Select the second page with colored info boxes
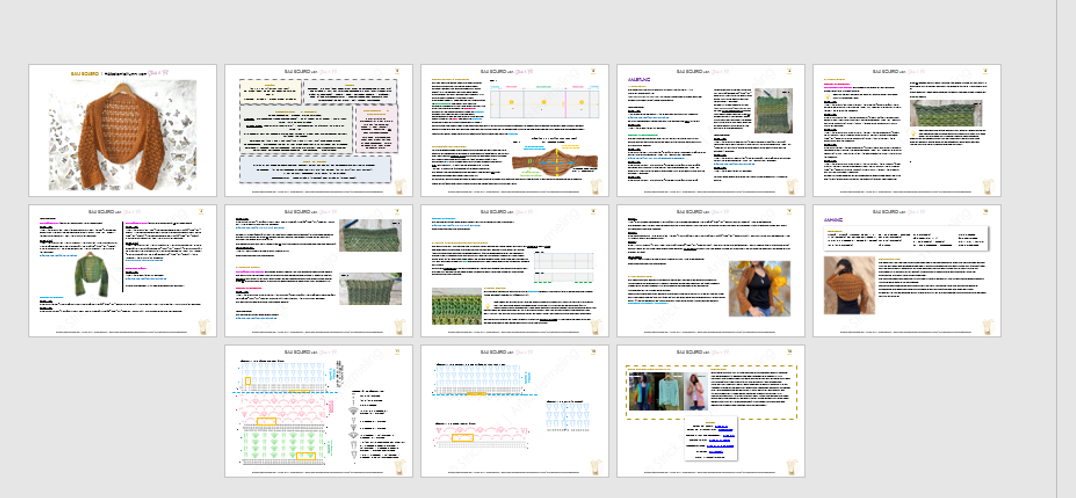Viewport: 1076px width, 498px height. (320, 130)
